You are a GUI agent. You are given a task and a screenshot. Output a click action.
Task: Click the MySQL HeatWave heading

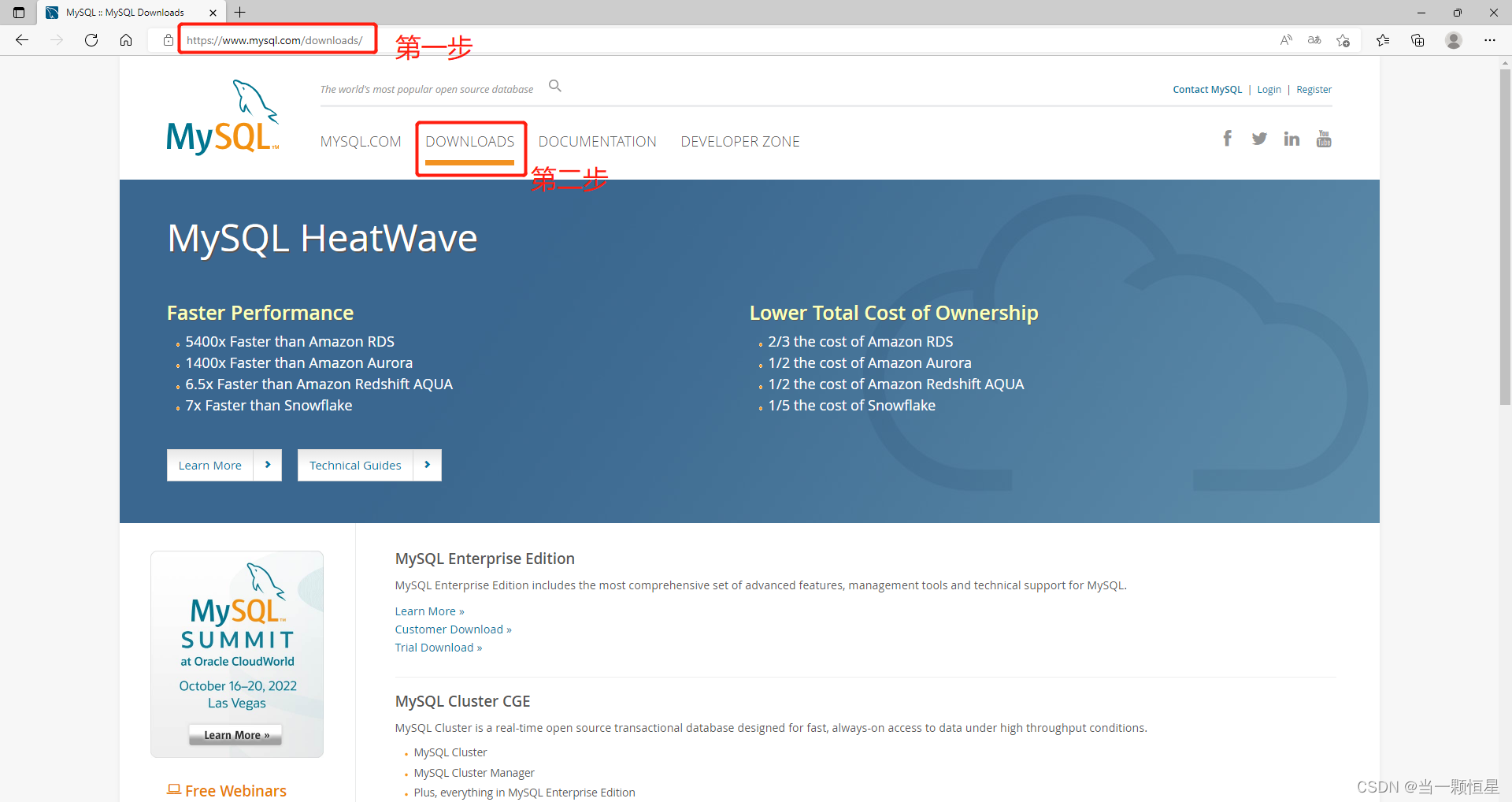pos(322,239)
